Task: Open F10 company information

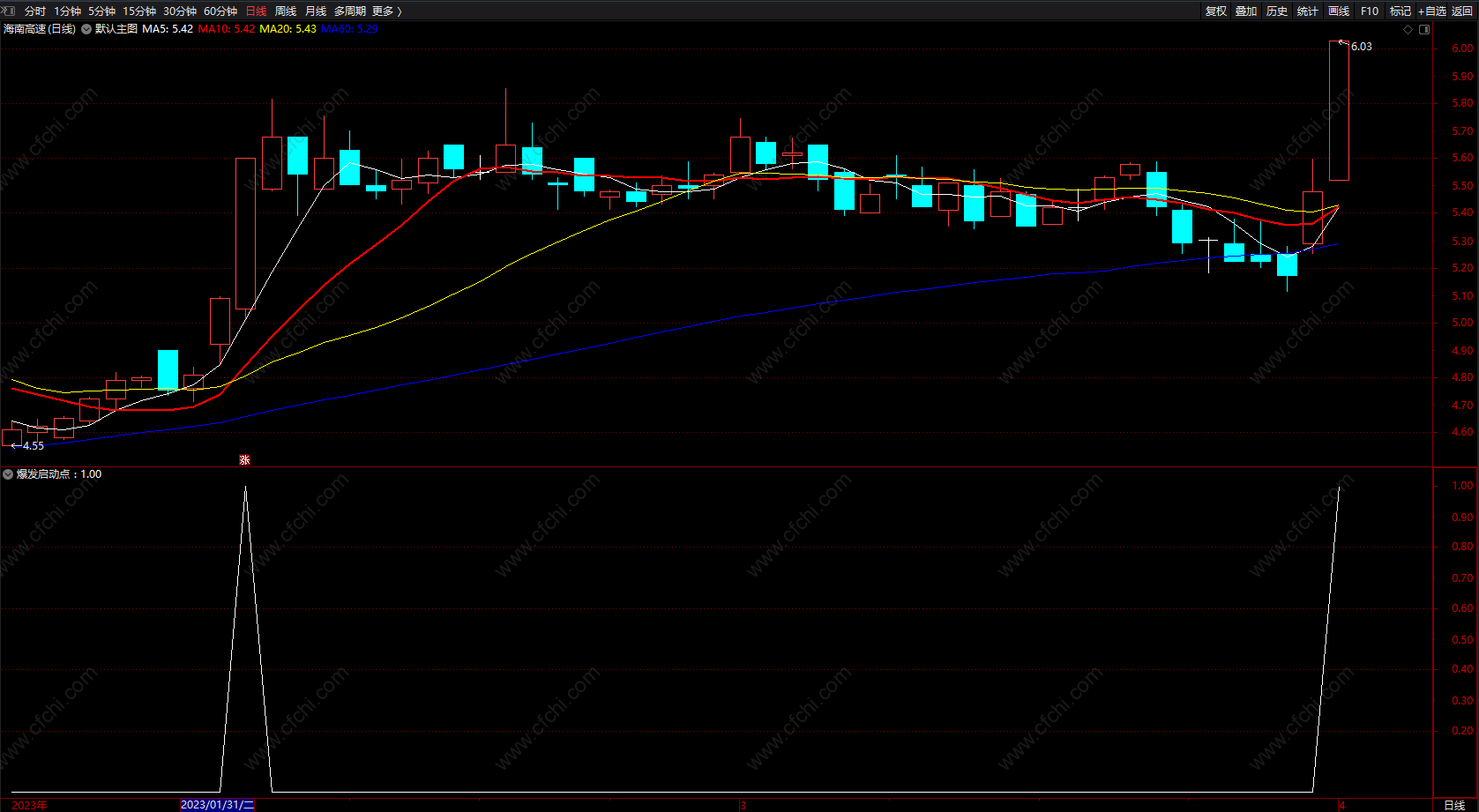Action: pos(1370,11)
